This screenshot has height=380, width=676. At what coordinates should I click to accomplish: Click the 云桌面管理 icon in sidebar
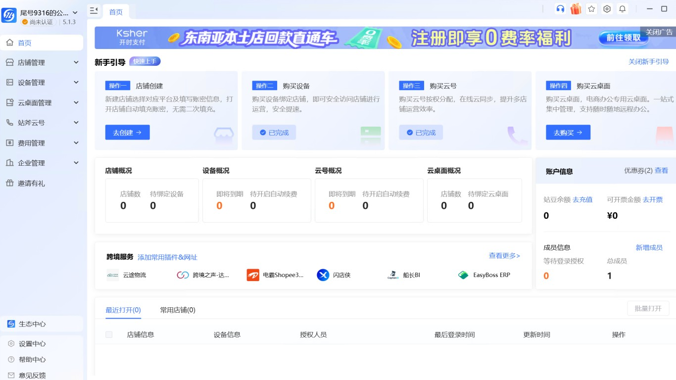coord(9,103)
